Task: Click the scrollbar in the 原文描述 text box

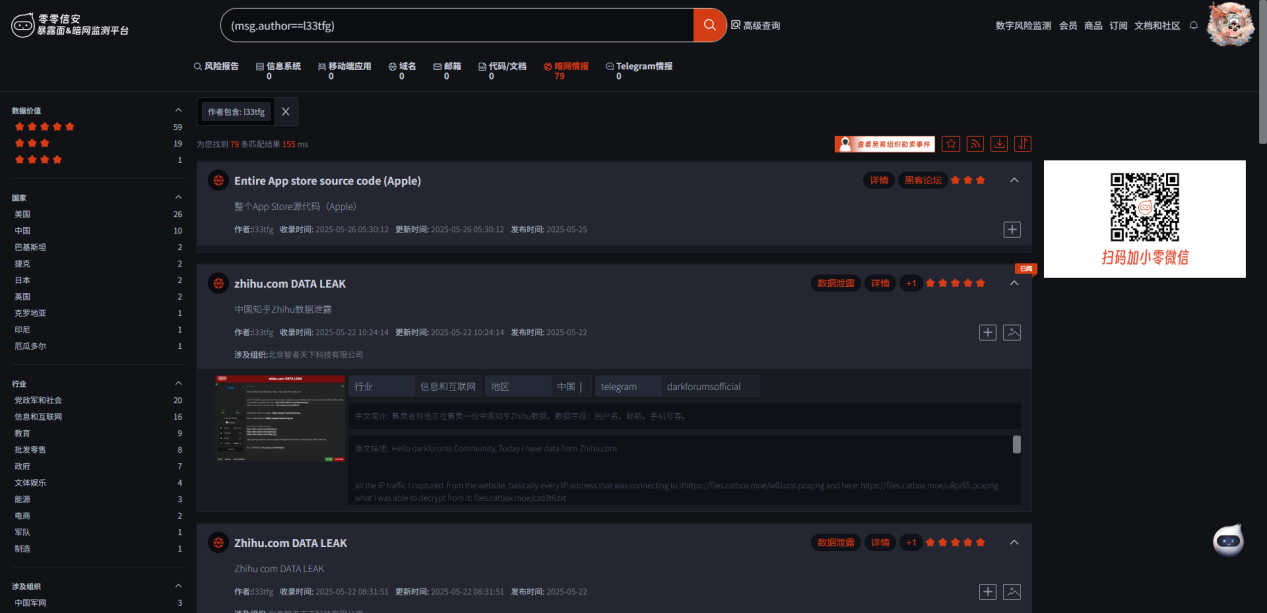Action: click(1017, 445)
